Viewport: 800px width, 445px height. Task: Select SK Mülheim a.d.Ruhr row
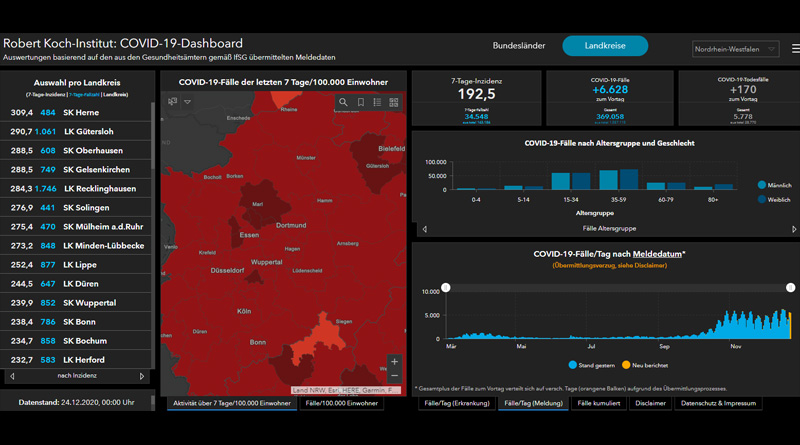click(x=76, y=227)
